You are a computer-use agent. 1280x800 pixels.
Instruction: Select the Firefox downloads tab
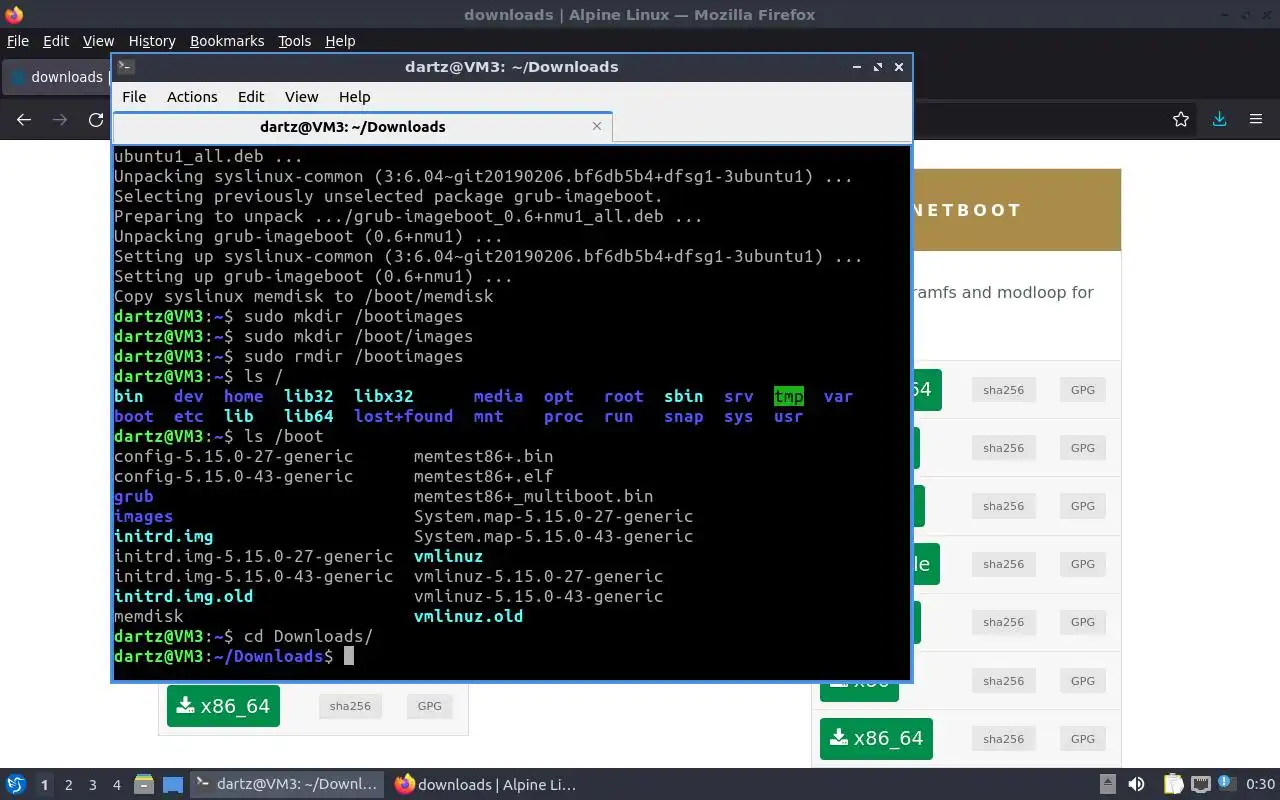click(57, 77)
